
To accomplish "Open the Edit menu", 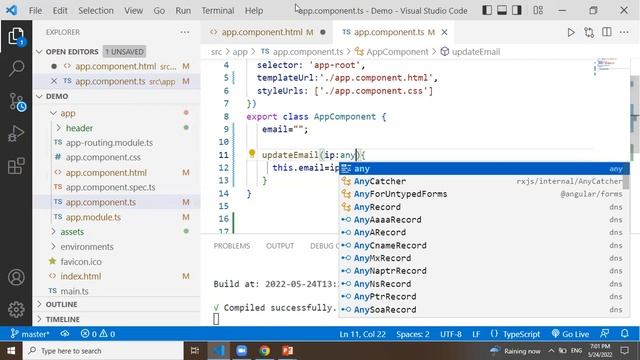I will point(60,11).
